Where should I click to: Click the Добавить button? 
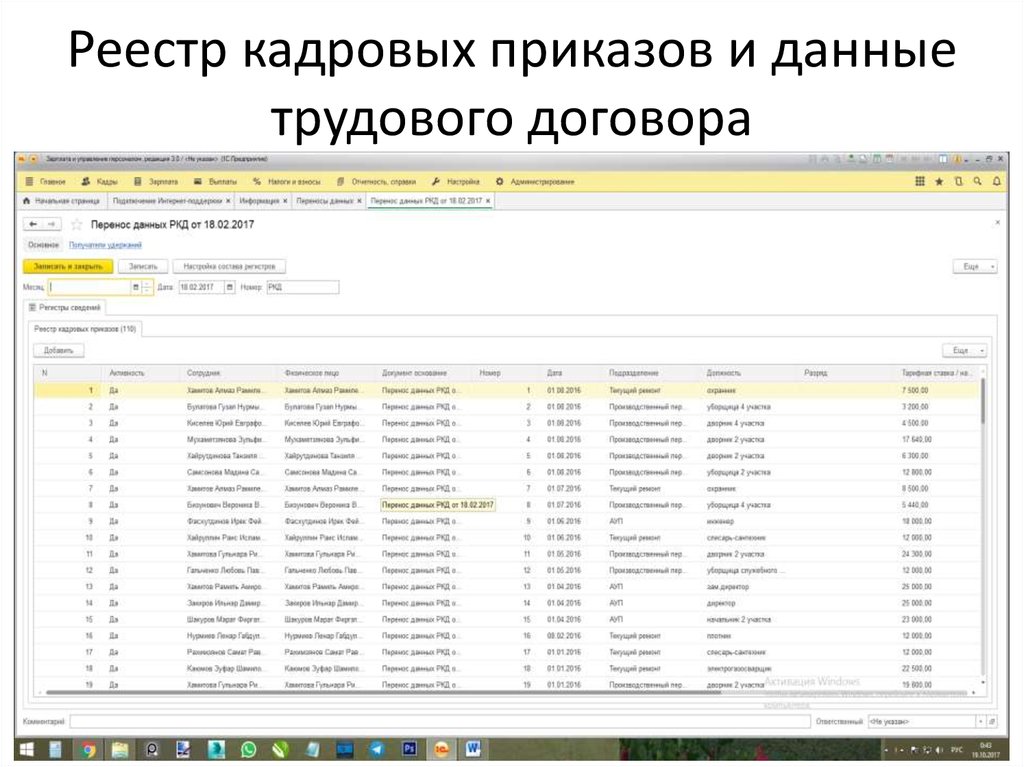(x=58, y=350)
